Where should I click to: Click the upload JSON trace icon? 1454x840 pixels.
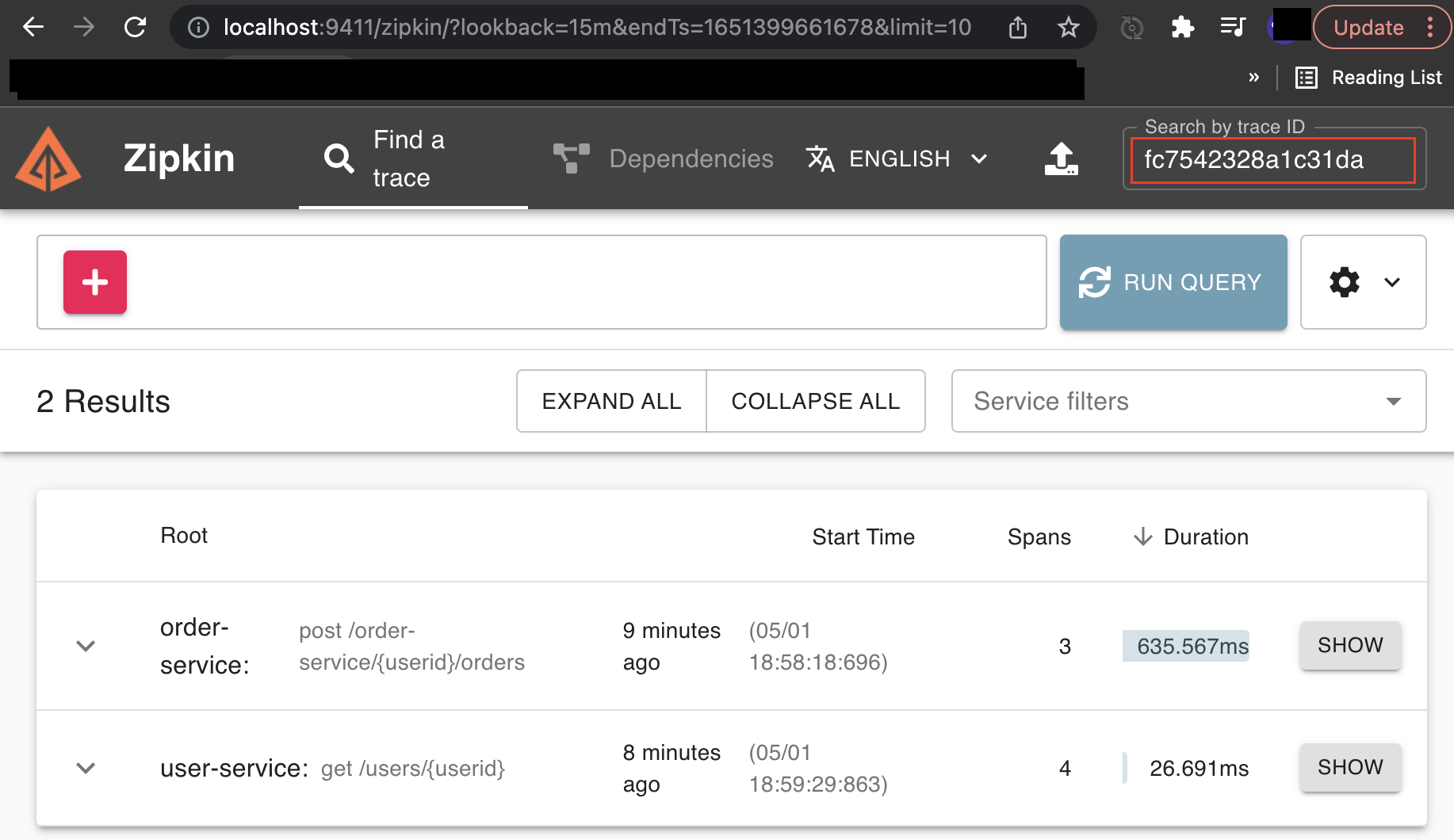1061,158
